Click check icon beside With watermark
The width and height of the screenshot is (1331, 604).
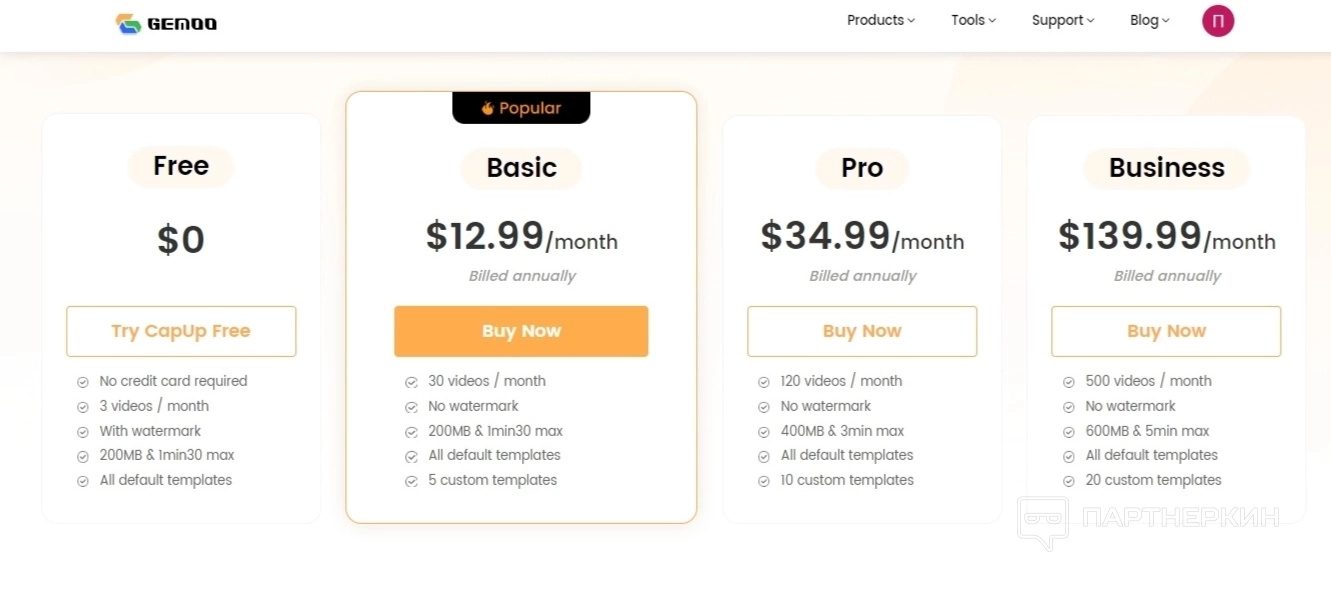[82, 432]
